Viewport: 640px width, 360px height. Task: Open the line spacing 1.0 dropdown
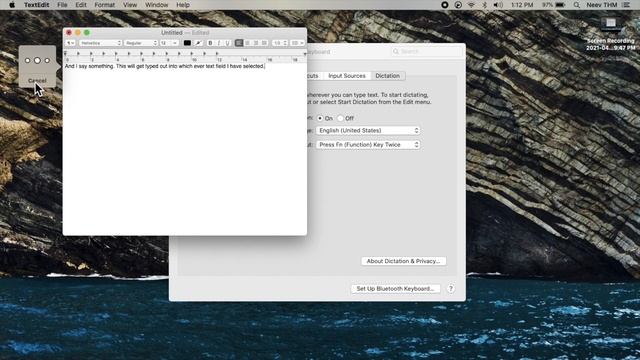click(x=280, y=43)
